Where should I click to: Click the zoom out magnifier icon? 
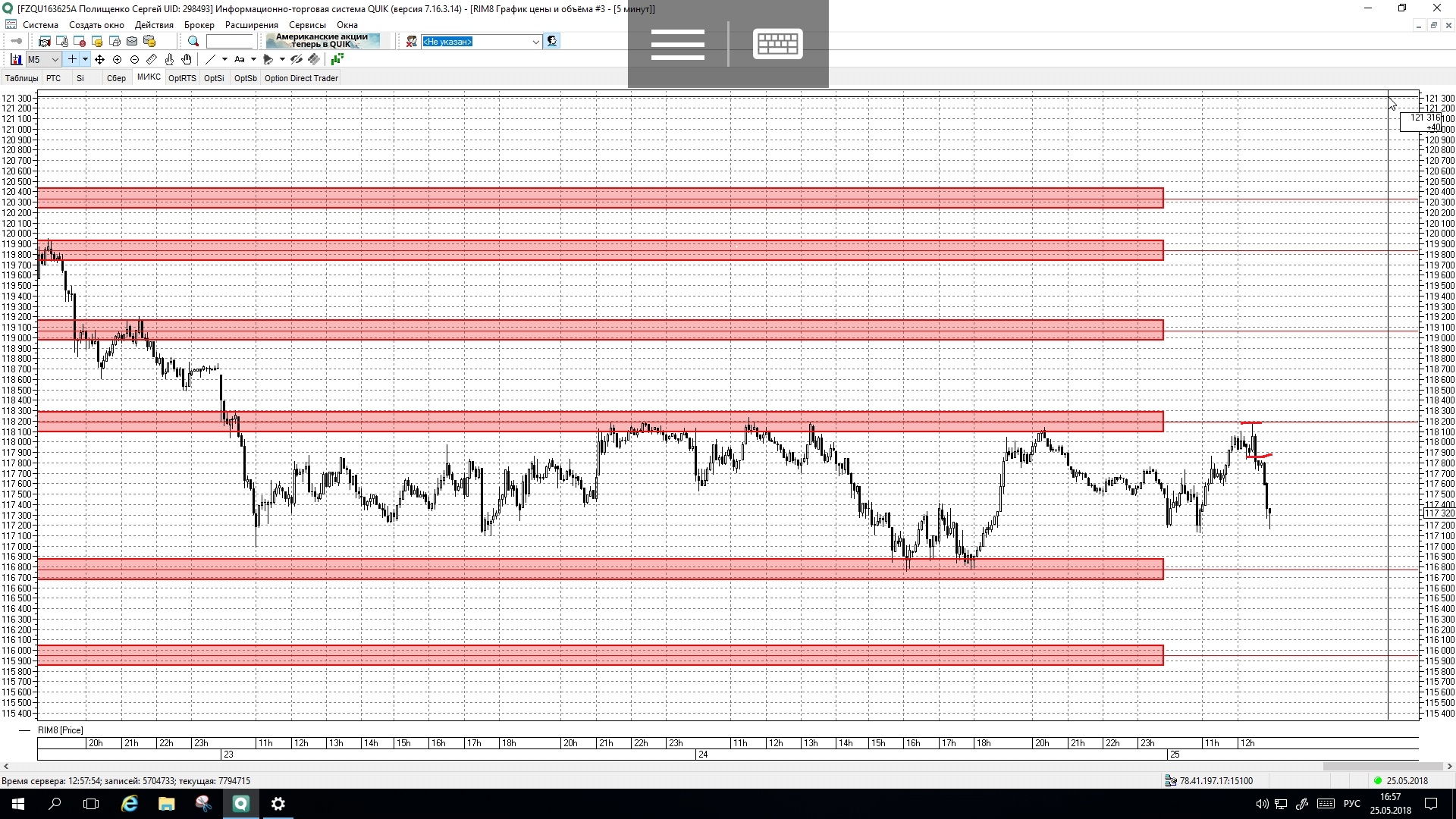[x=134, y=59]
